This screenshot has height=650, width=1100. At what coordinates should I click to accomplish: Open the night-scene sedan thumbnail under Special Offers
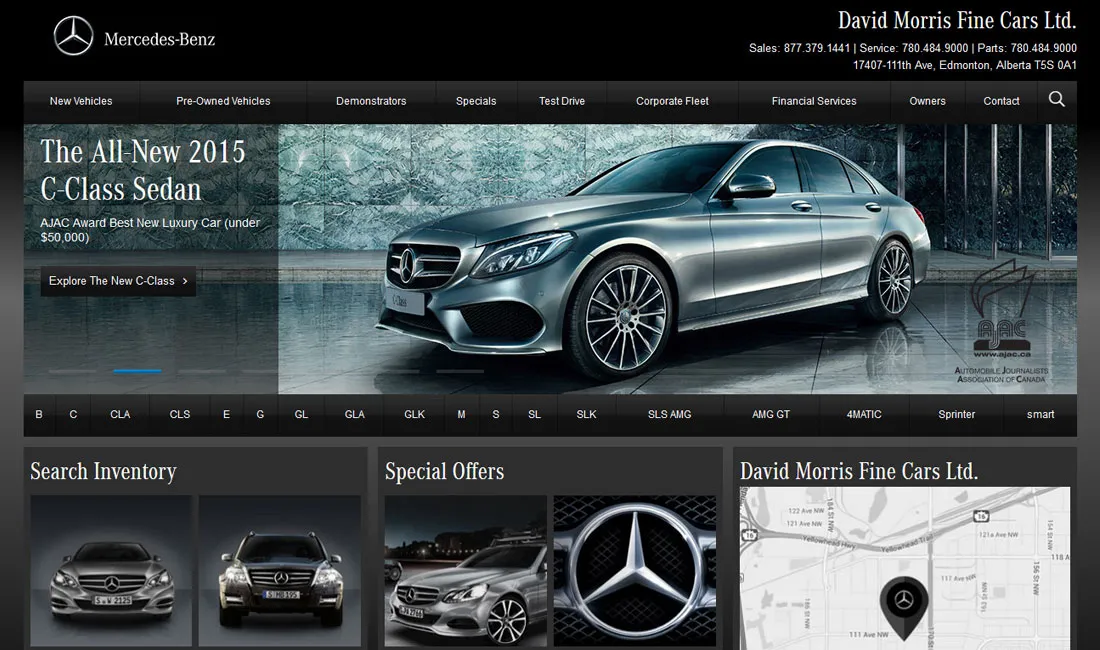[x=466, y=571]
